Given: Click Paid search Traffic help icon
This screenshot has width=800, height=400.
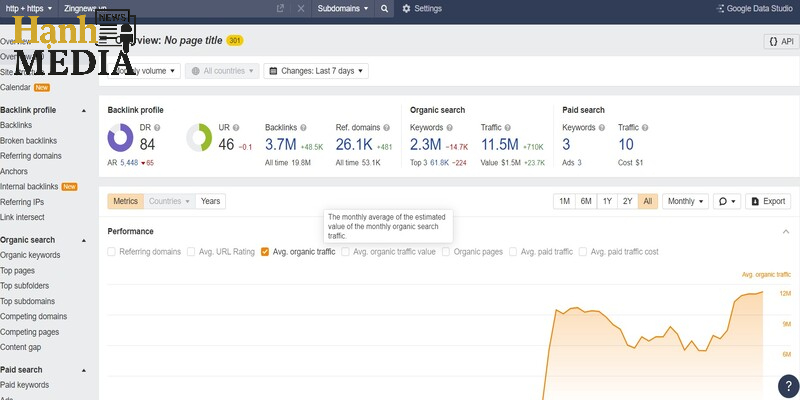Looking at the screenshot, I should pos(645,128).
